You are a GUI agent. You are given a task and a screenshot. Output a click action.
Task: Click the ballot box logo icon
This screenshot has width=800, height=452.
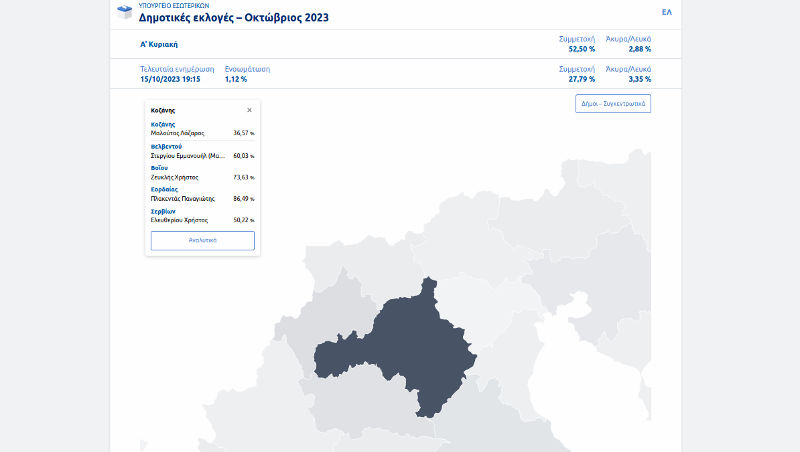(125, 13)
